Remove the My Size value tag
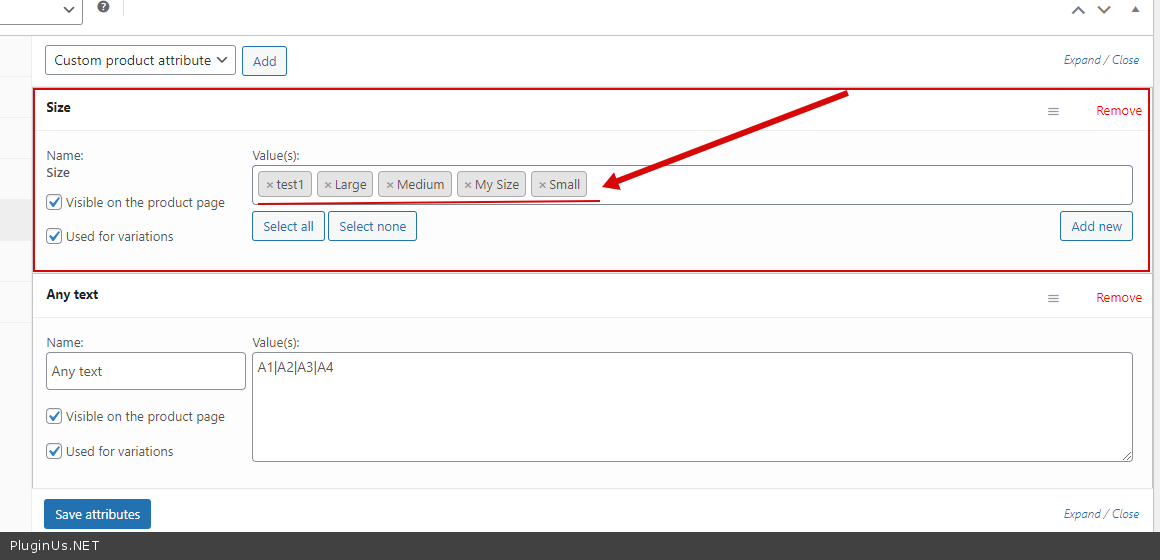The width and height of the screenshot is (1160, 560). [468, 185]
